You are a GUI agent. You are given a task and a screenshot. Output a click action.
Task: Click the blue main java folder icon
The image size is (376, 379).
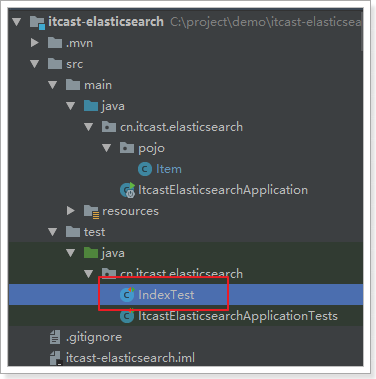[x=91, y=106]
